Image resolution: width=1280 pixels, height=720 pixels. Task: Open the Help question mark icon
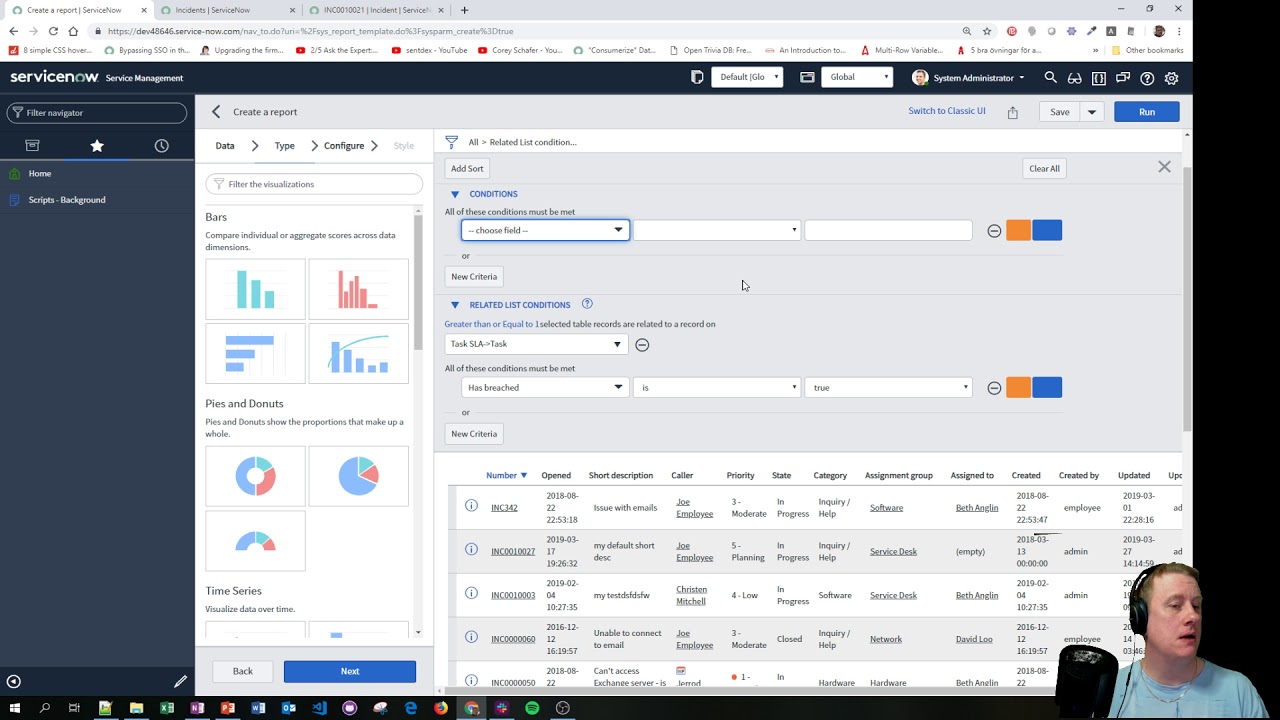(1147, 77)
